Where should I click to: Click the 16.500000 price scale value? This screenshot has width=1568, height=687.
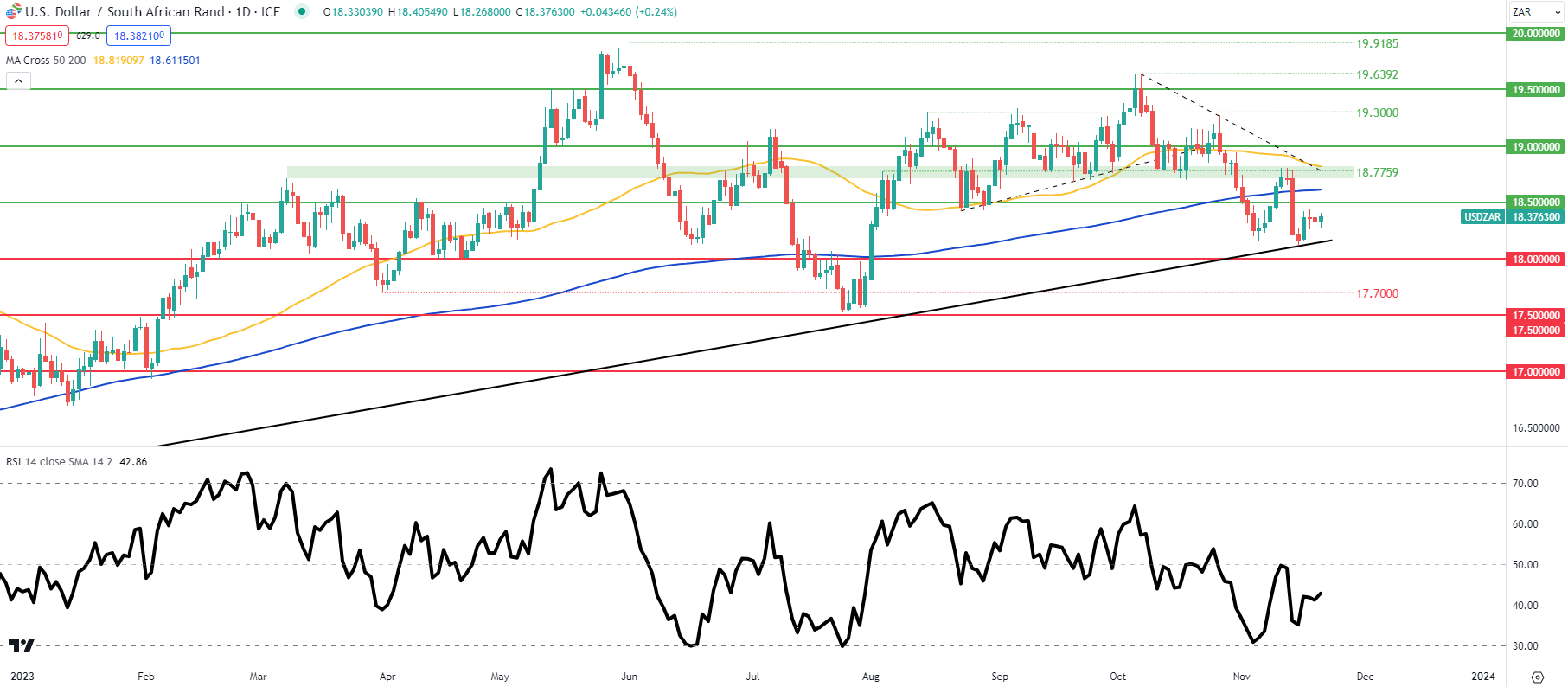1536,428
